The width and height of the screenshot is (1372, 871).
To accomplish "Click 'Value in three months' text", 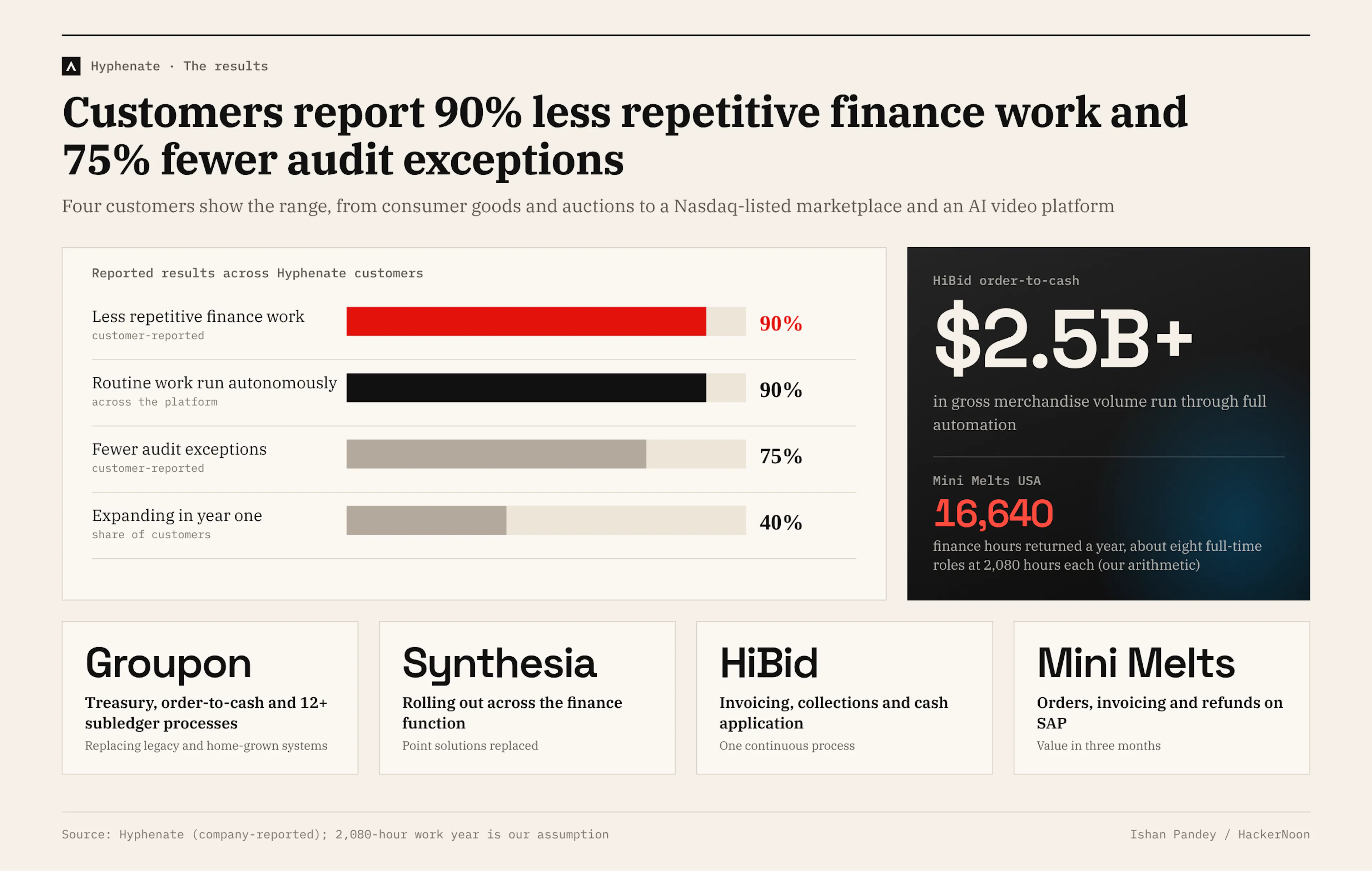I will pyautogui.click(x=1099, y=746).
